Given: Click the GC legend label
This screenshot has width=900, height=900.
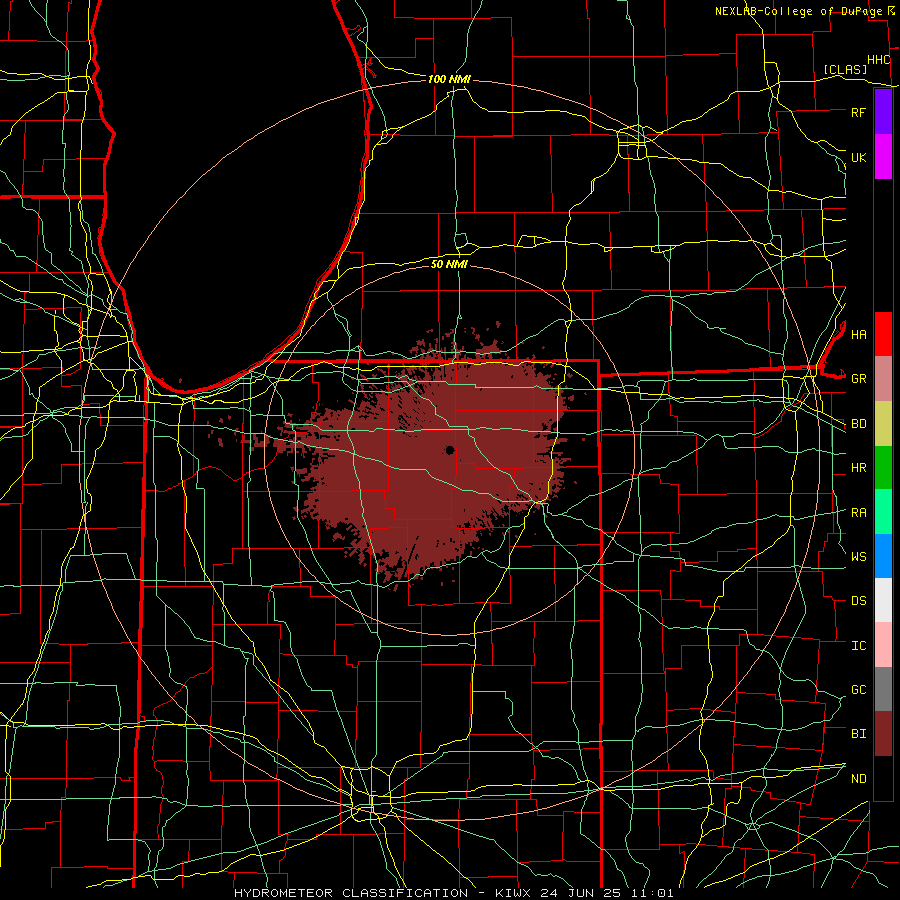Looking at the screenshot, I should (858, 689).
